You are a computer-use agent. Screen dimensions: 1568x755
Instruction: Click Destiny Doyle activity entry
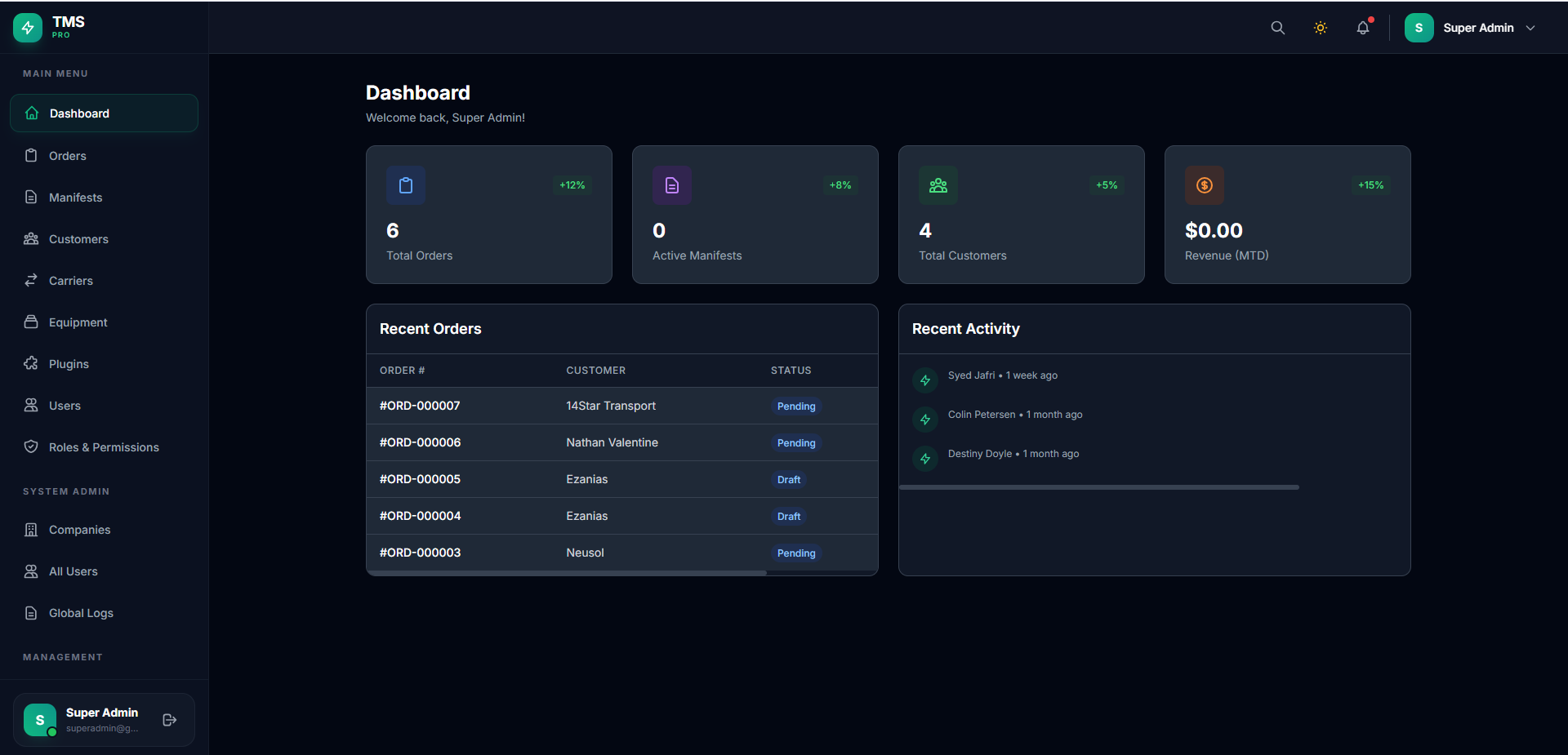(1013, 454)
